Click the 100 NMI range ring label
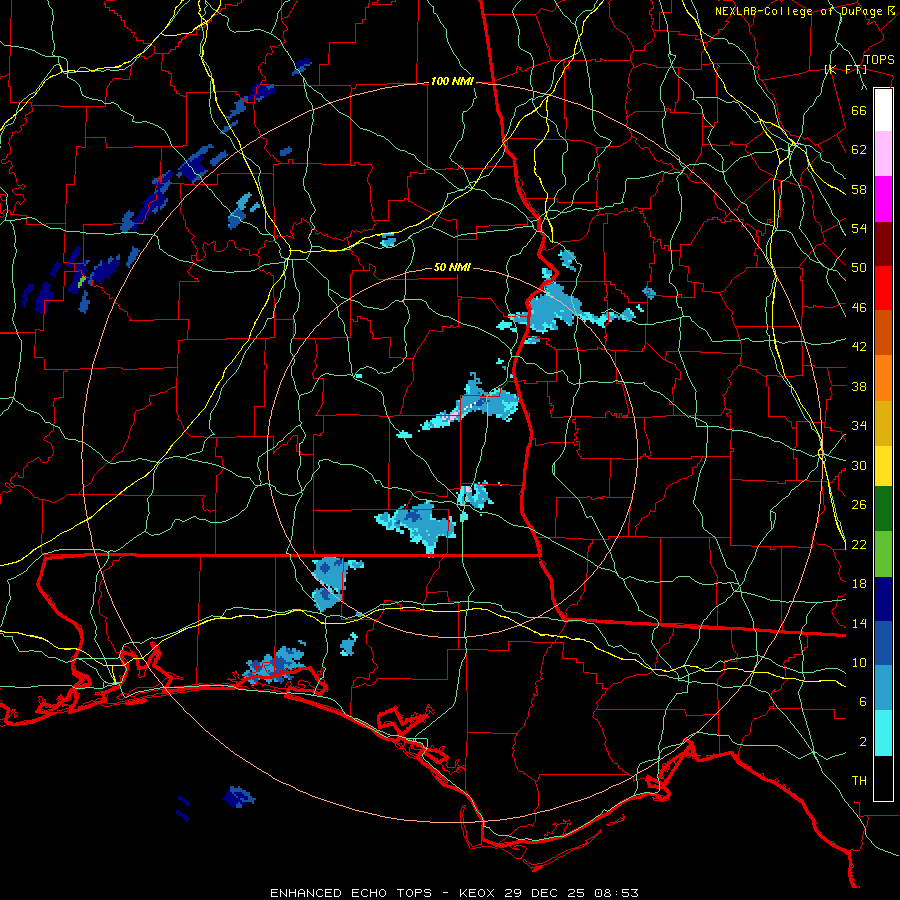The height and width of the screenshot is (900, 900). (452, 82)
